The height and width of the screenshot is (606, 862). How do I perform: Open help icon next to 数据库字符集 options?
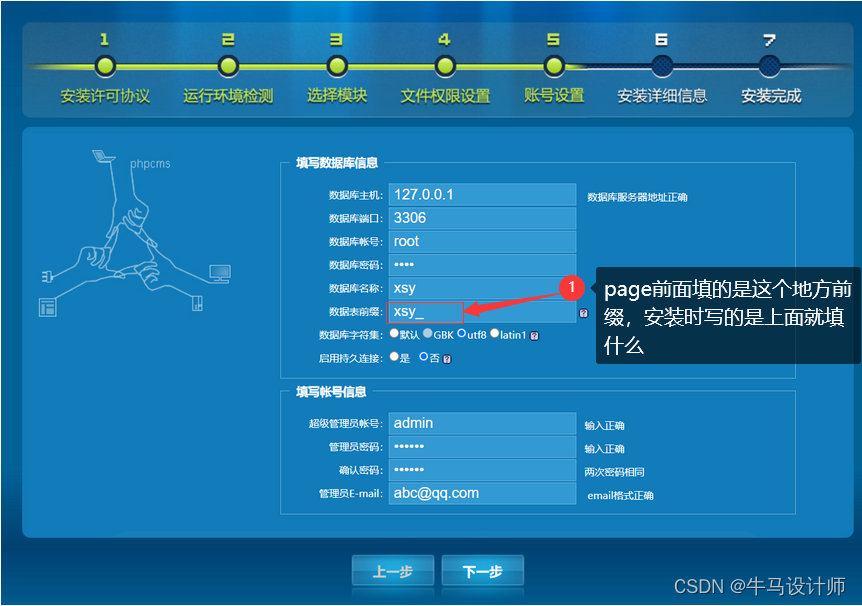534,335
